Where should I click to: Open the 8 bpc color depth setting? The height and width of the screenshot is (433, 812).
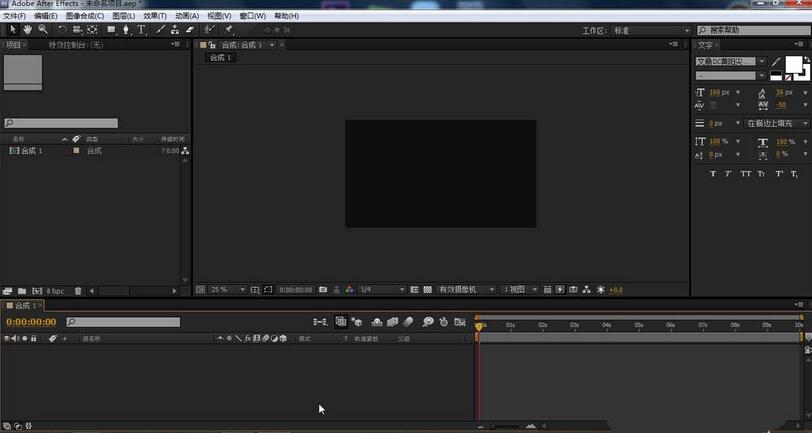[55, 291]
